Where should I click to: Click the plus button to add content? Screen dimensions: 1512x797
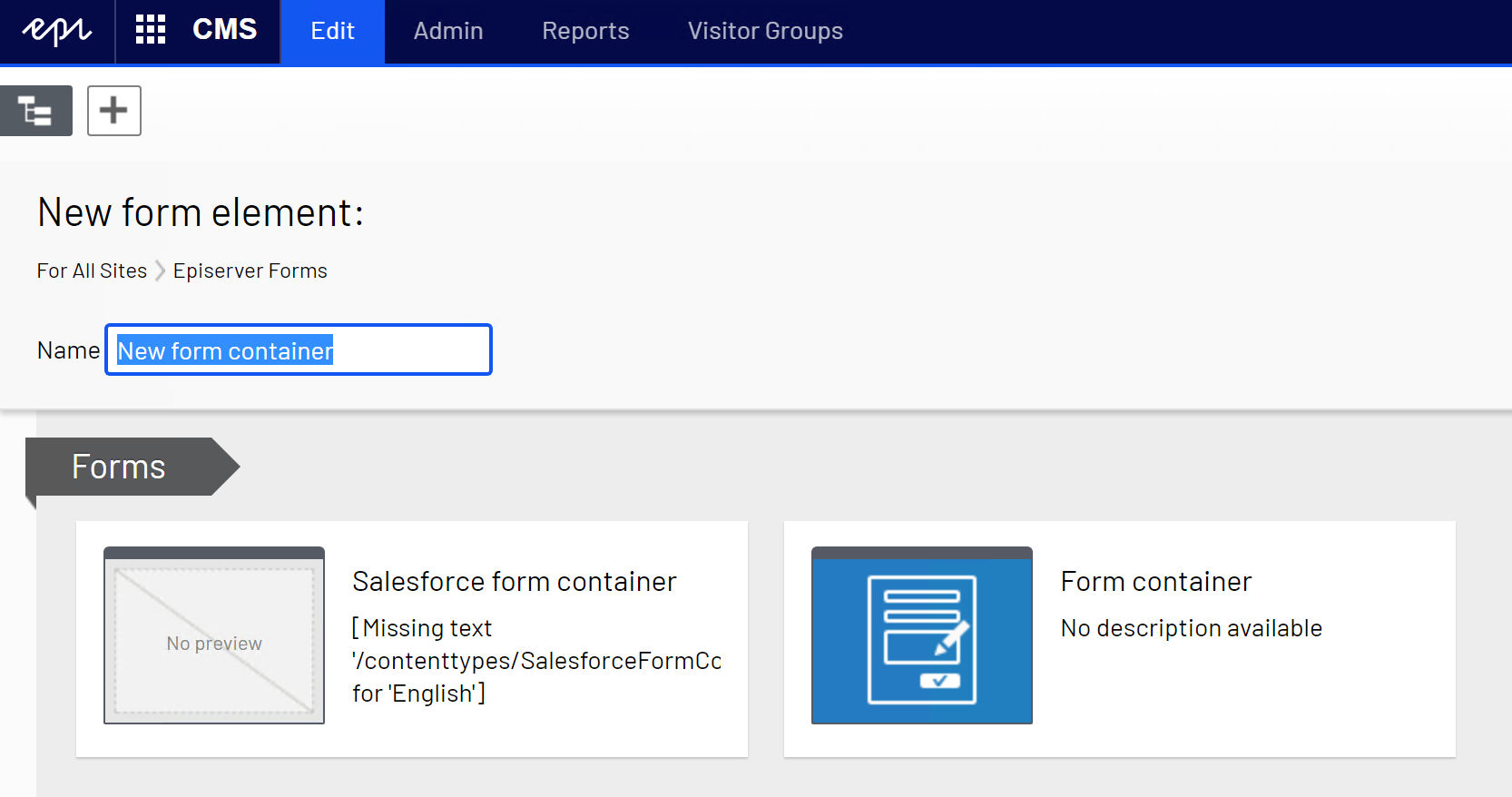(x=113, y=111)
